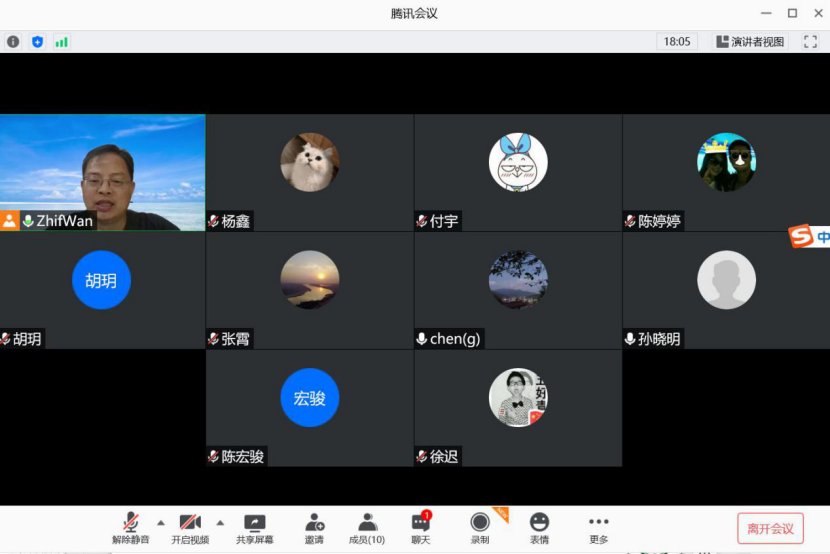Enter full screen mode icon
The height and width of the screenshot is (554, 830).
pyautogui.click(x=811, y=42)
